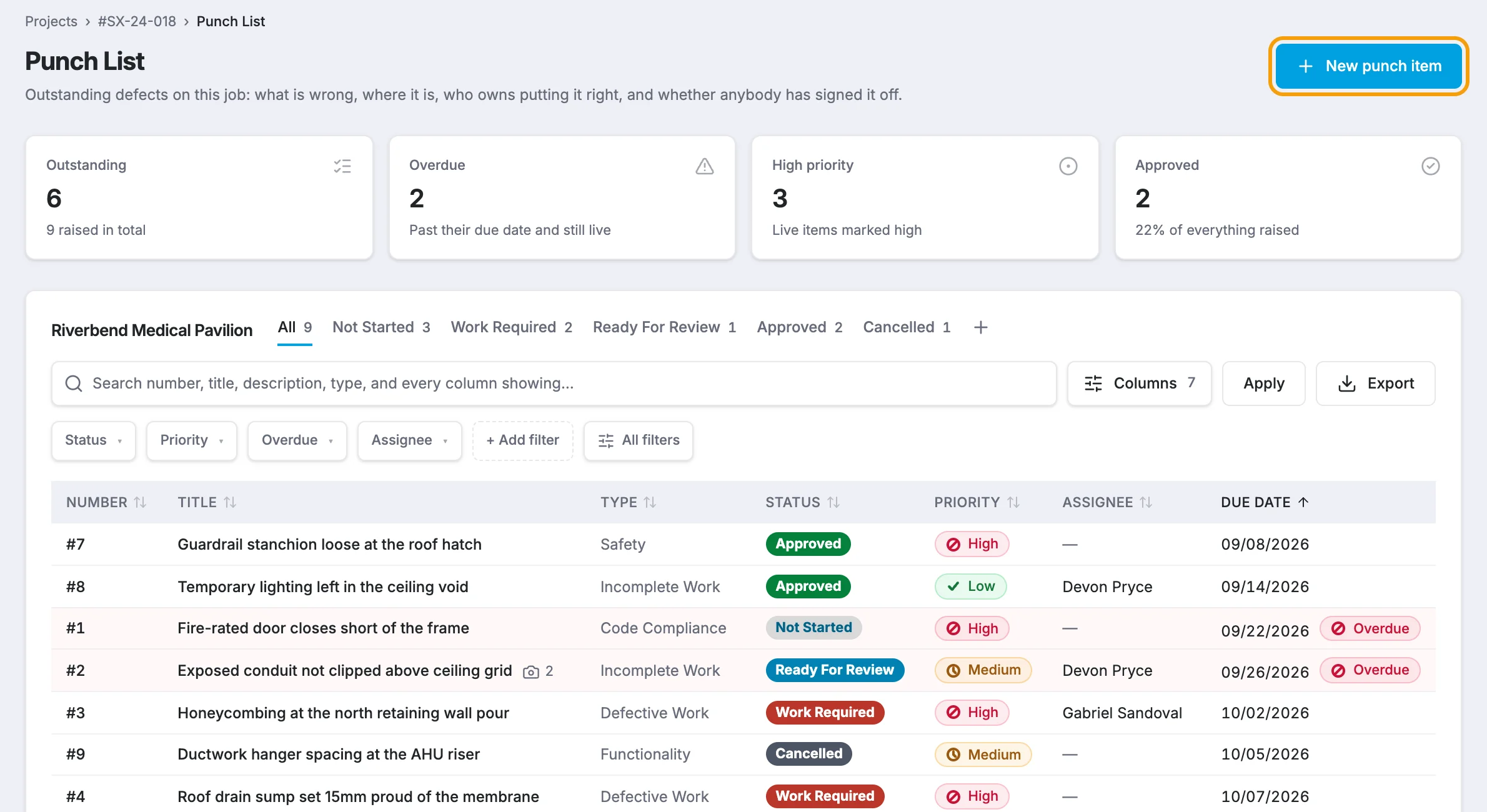Click the search magnifier icon

click(74, 384)
